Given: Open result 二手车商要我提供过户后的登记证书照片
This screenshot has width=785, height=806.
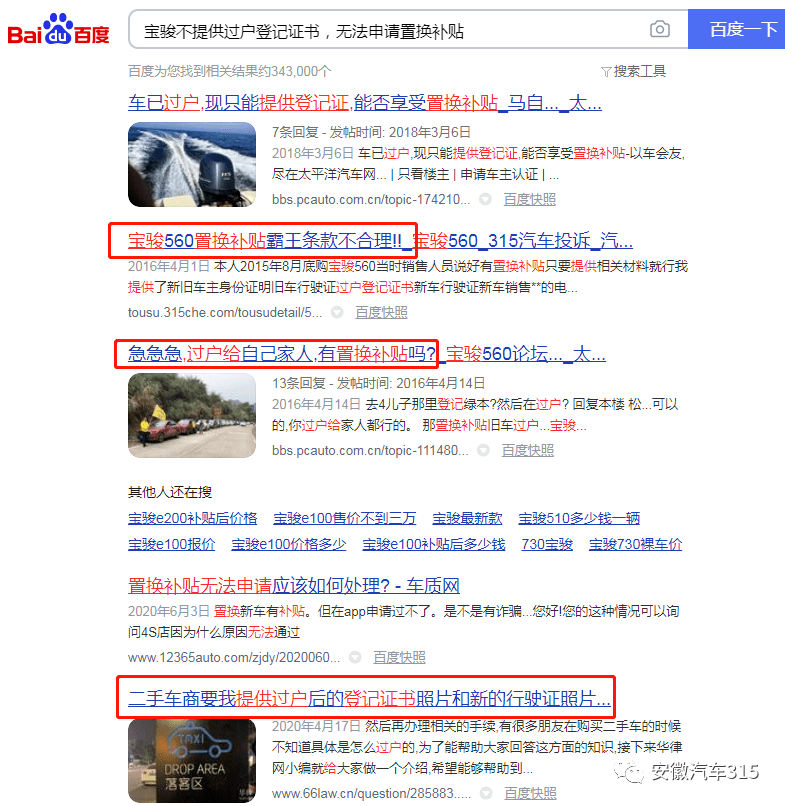Looking at the screenshot, I should [x=369, y=698].
